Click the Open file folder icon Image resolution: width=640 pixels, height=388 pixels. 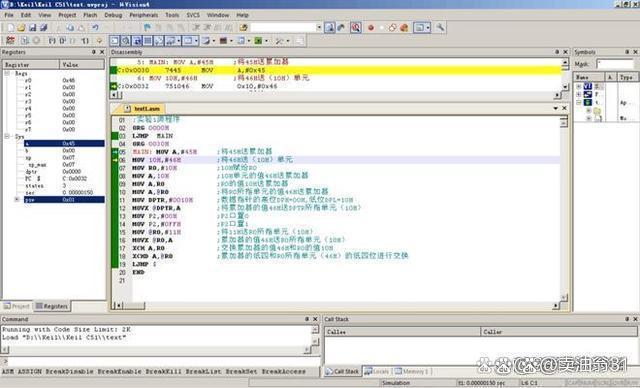21,27
